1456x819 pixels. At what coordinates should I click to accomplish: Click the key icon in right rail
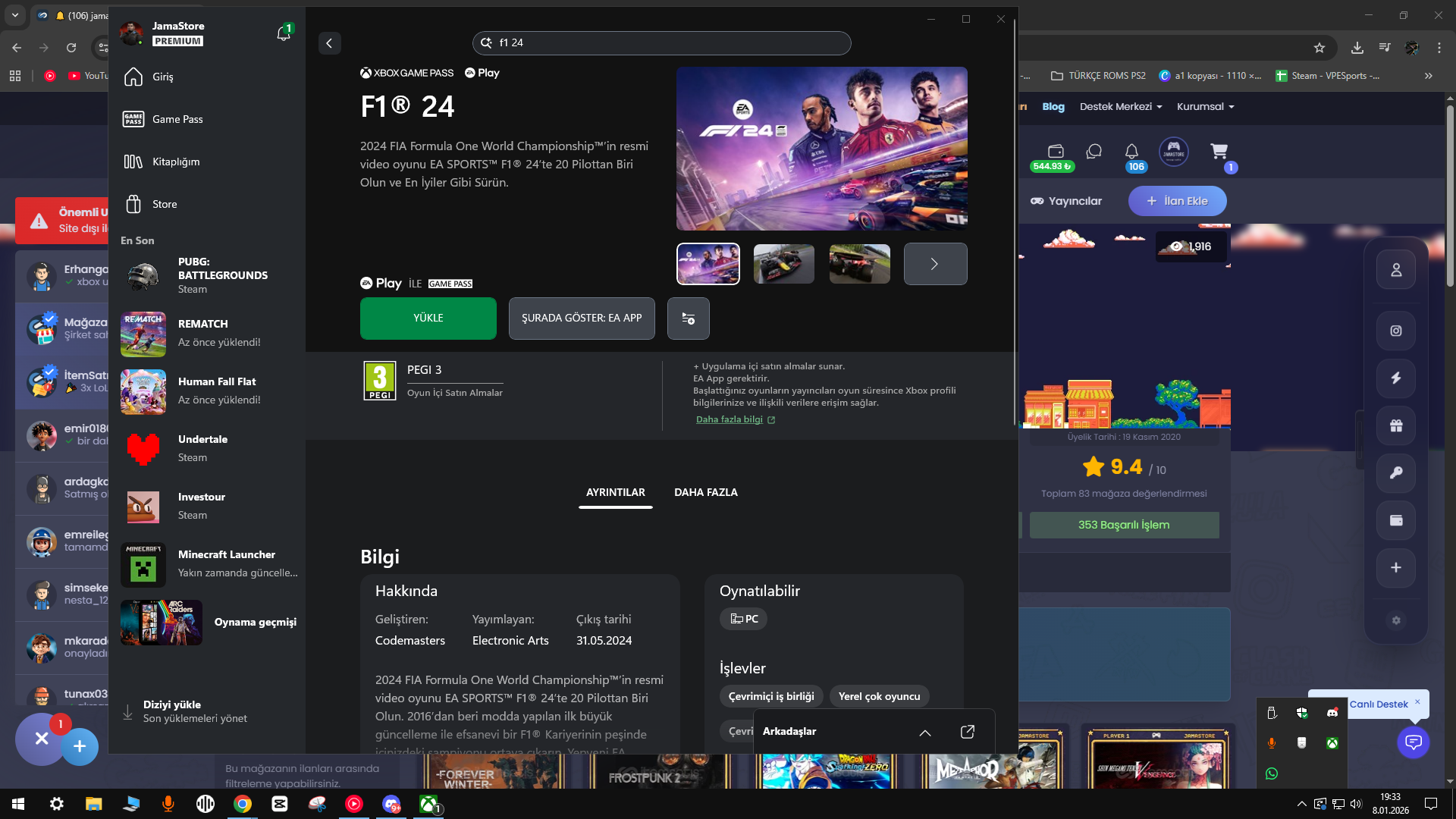(x=1396, y=473)
